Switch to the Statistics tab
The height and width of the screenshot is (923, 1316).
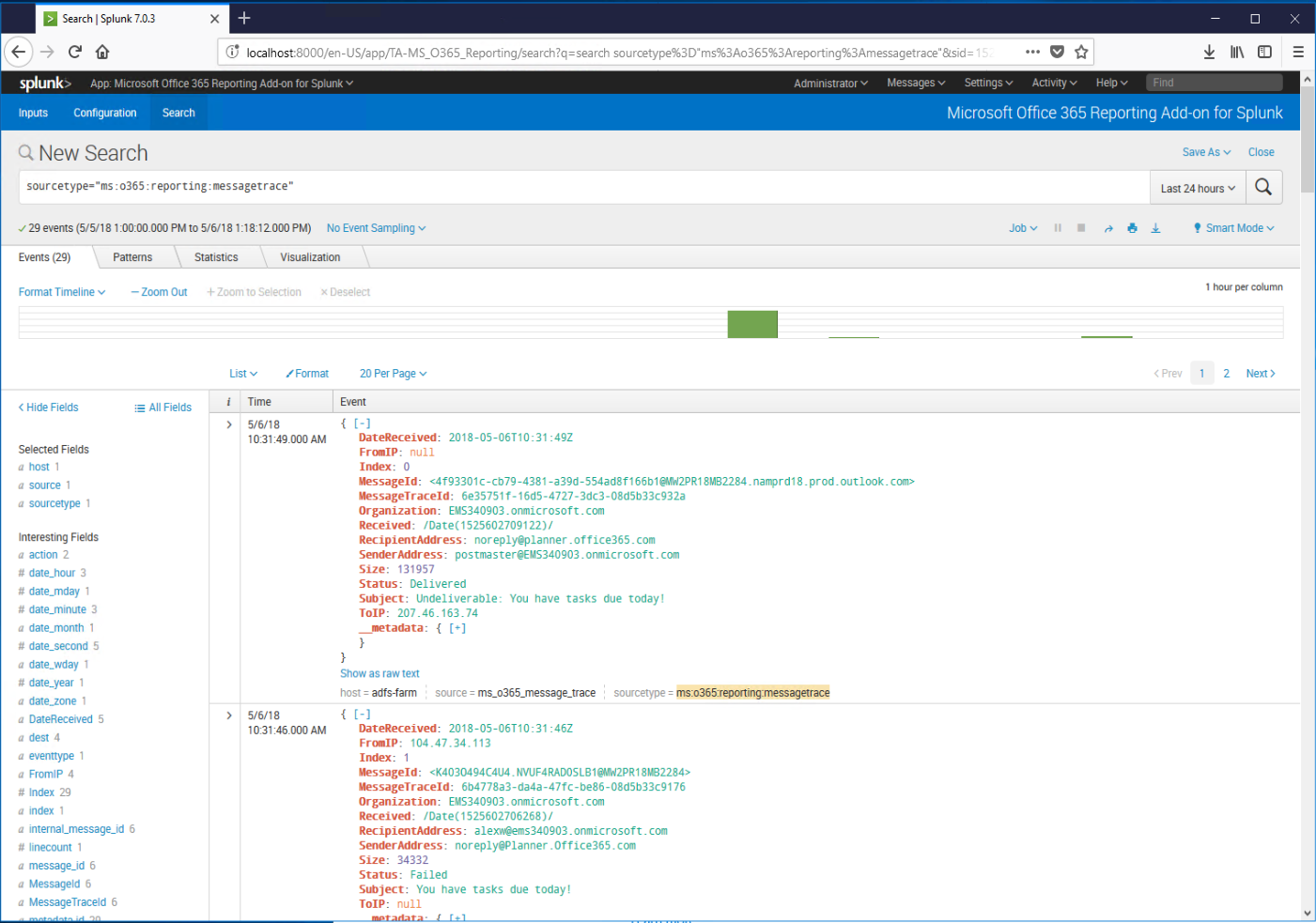pos(216,257)
